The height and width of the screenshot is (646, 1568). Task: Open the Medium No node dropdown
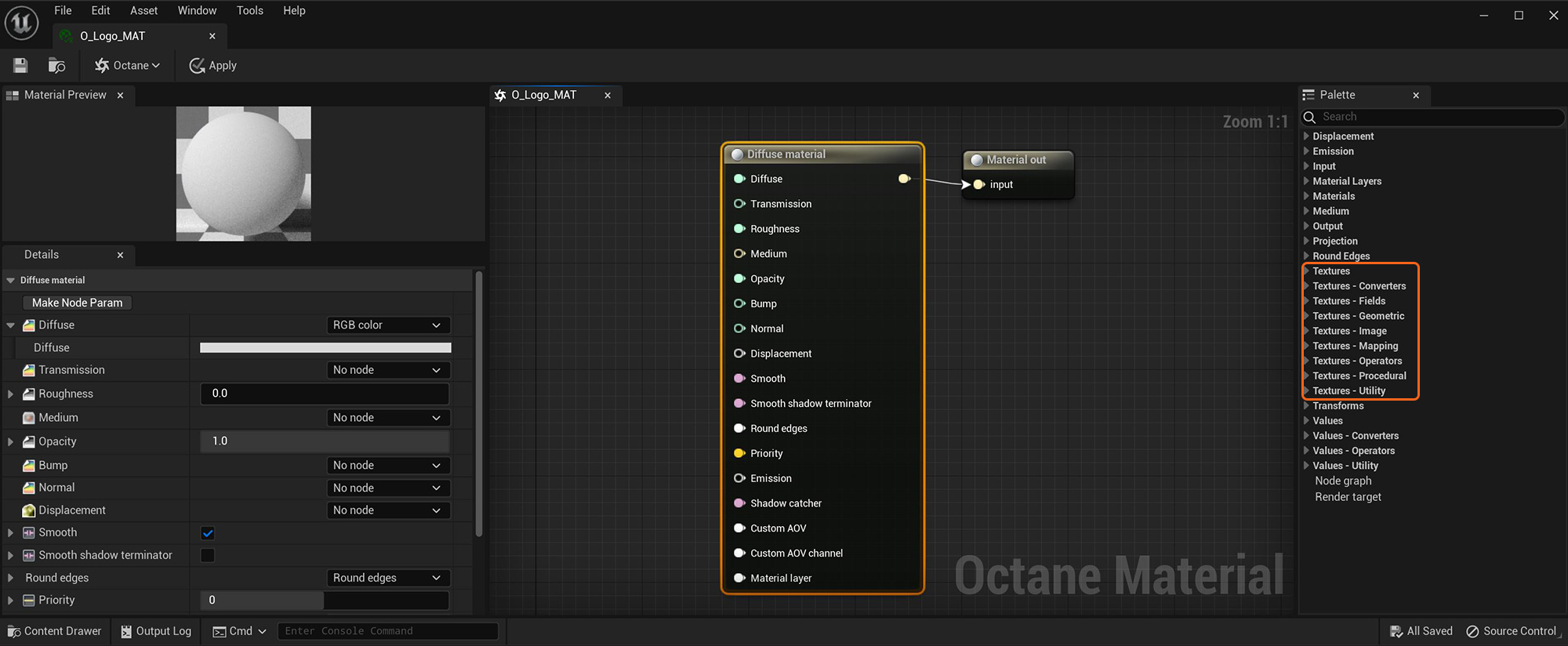pos(388,418)
